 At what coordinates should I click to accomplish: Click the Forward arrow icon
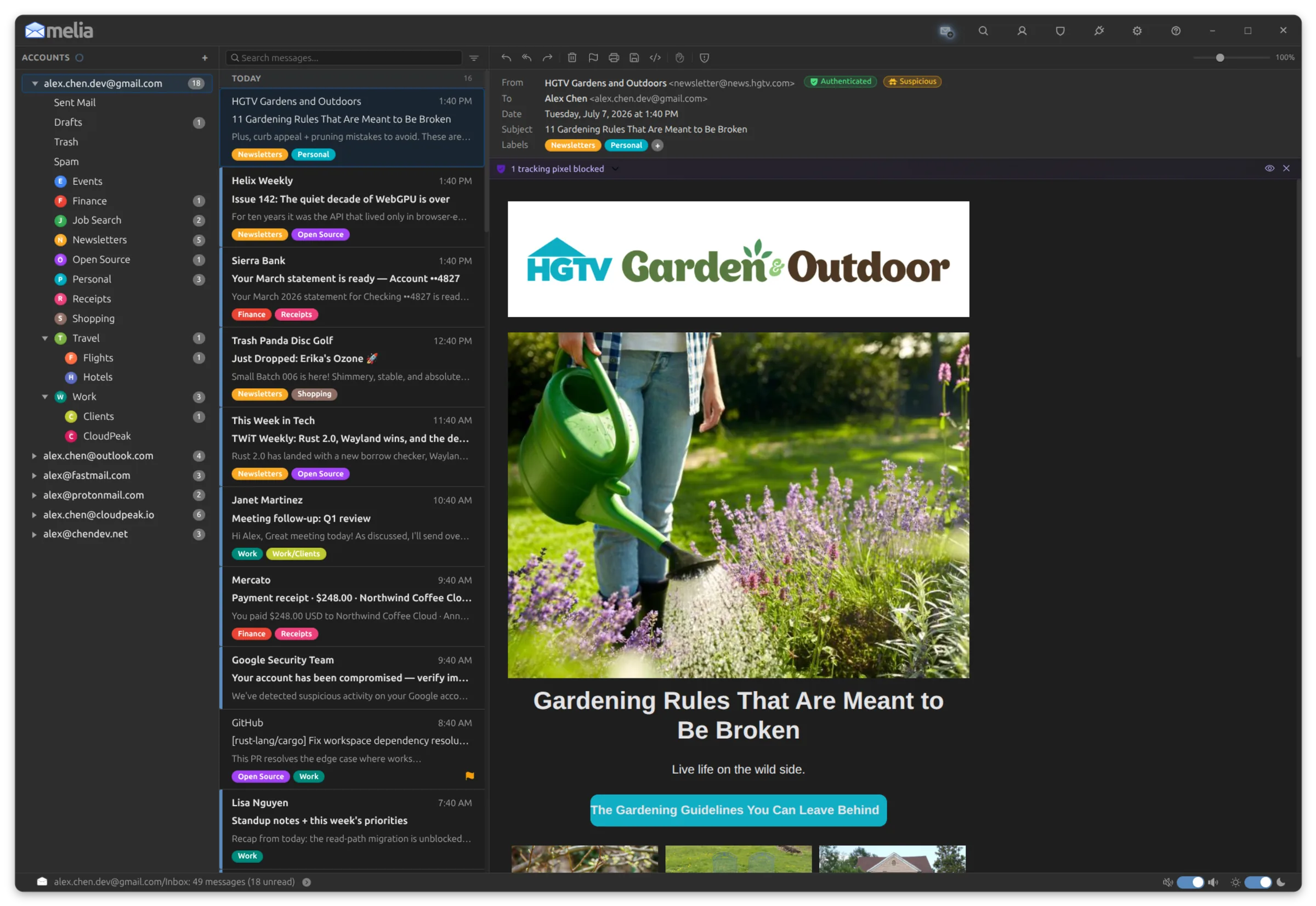pos(548,58)
